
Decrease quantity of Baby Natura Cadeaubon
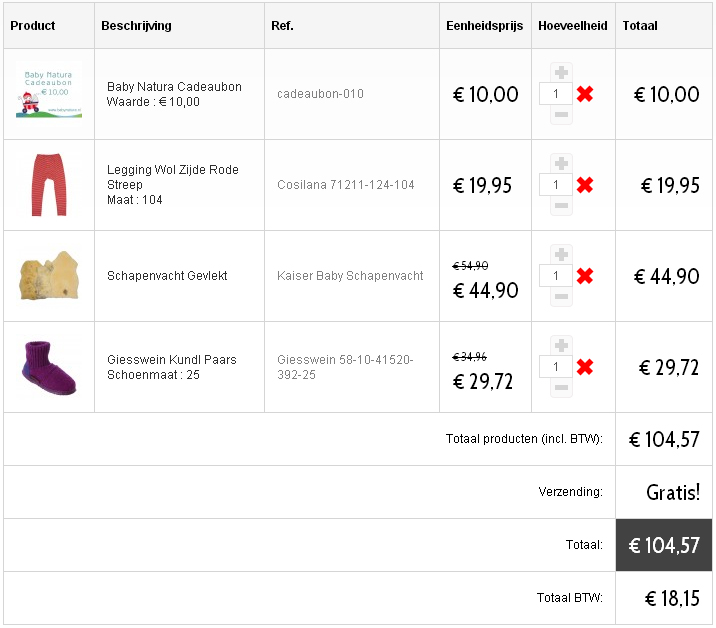tap(561, 115)
